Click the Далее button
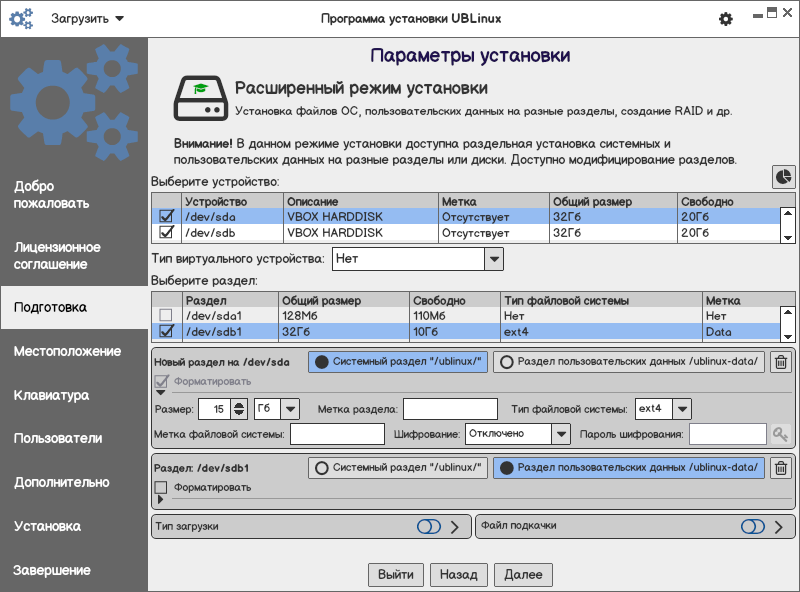Image resolution: width=800 pixels, height=592 pixels. 522,574
